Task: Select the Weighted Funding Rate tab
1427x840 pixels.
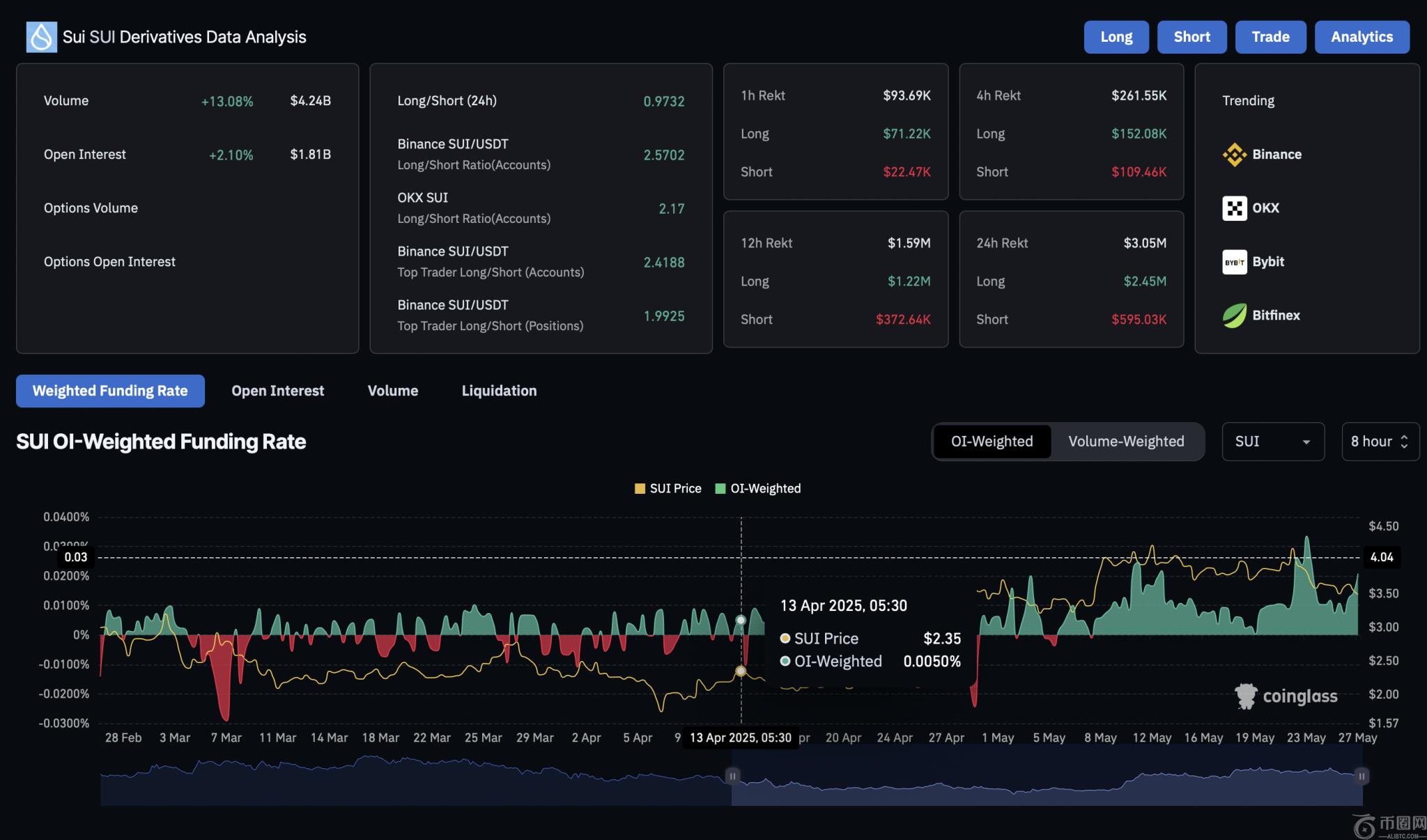Action: (110, 391)
